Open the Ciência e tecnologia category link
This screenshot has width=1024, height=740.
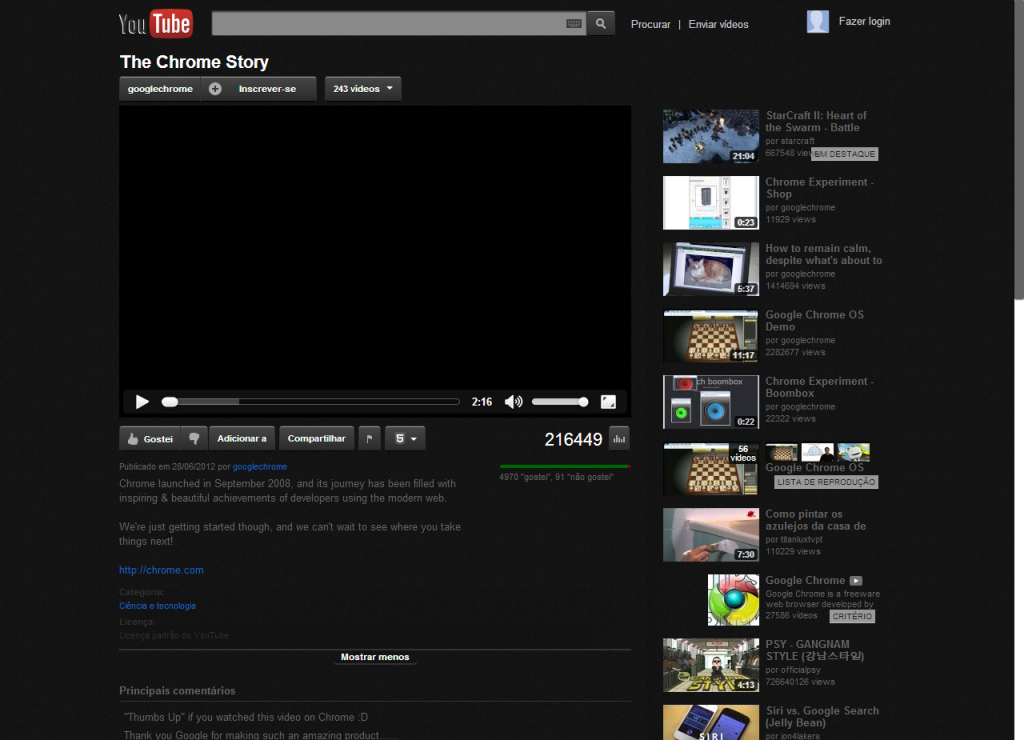pyautogui.click(x=157, y=605)
